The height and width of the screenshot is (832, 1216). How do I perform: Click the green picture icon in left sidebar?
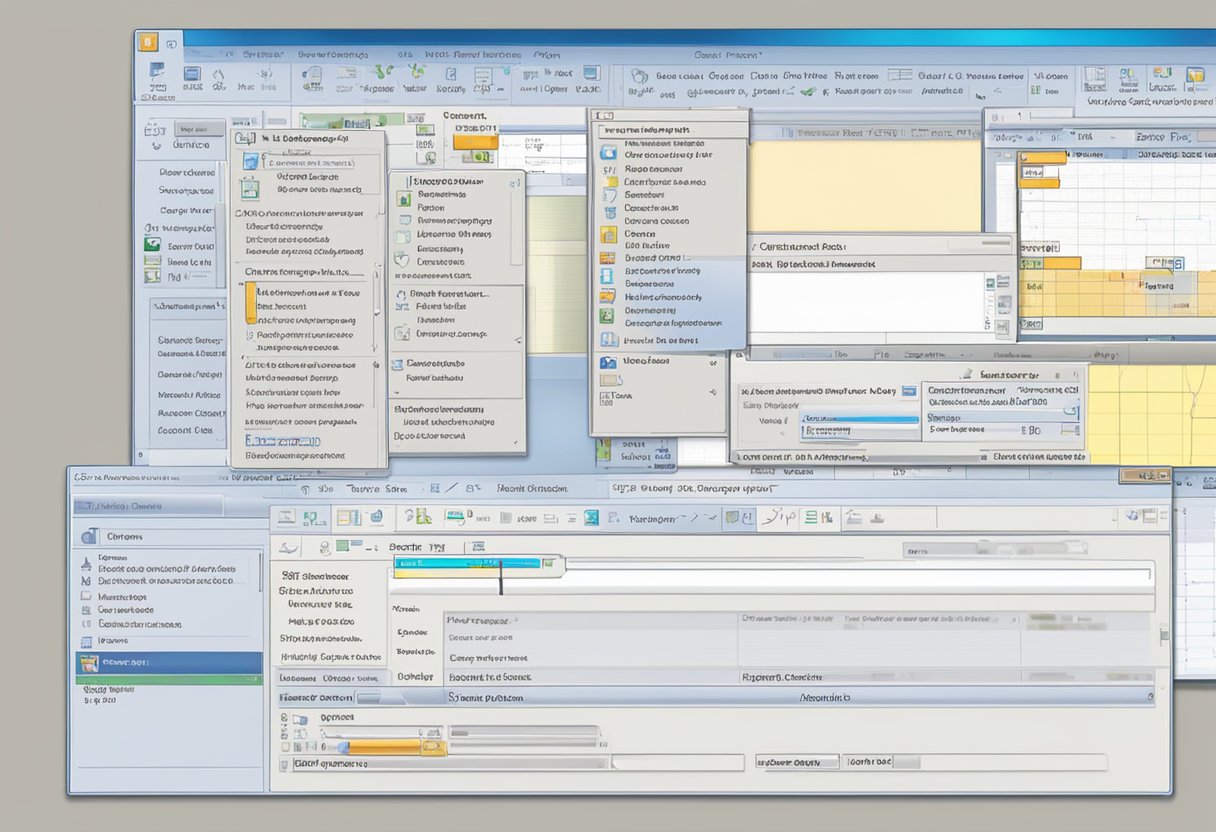152,244
